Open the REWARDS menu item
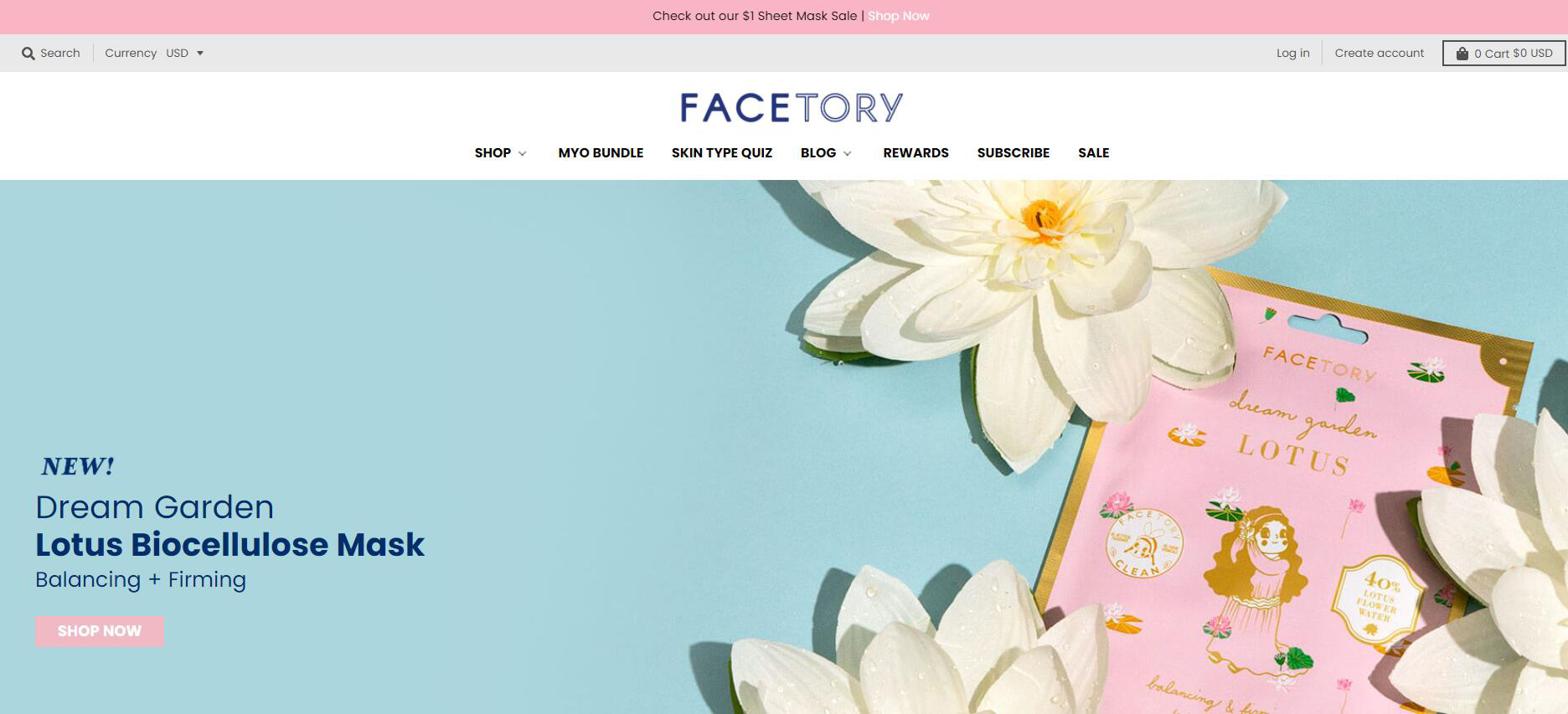 916,153
